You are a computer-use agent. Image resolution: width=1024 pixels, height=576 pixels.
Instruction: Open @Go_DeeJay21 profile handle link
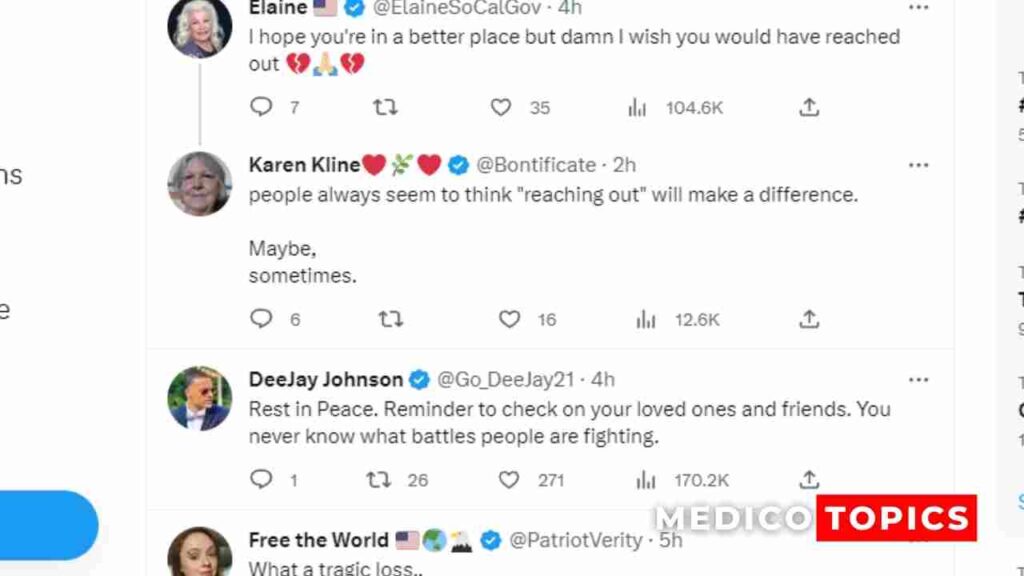505,379
